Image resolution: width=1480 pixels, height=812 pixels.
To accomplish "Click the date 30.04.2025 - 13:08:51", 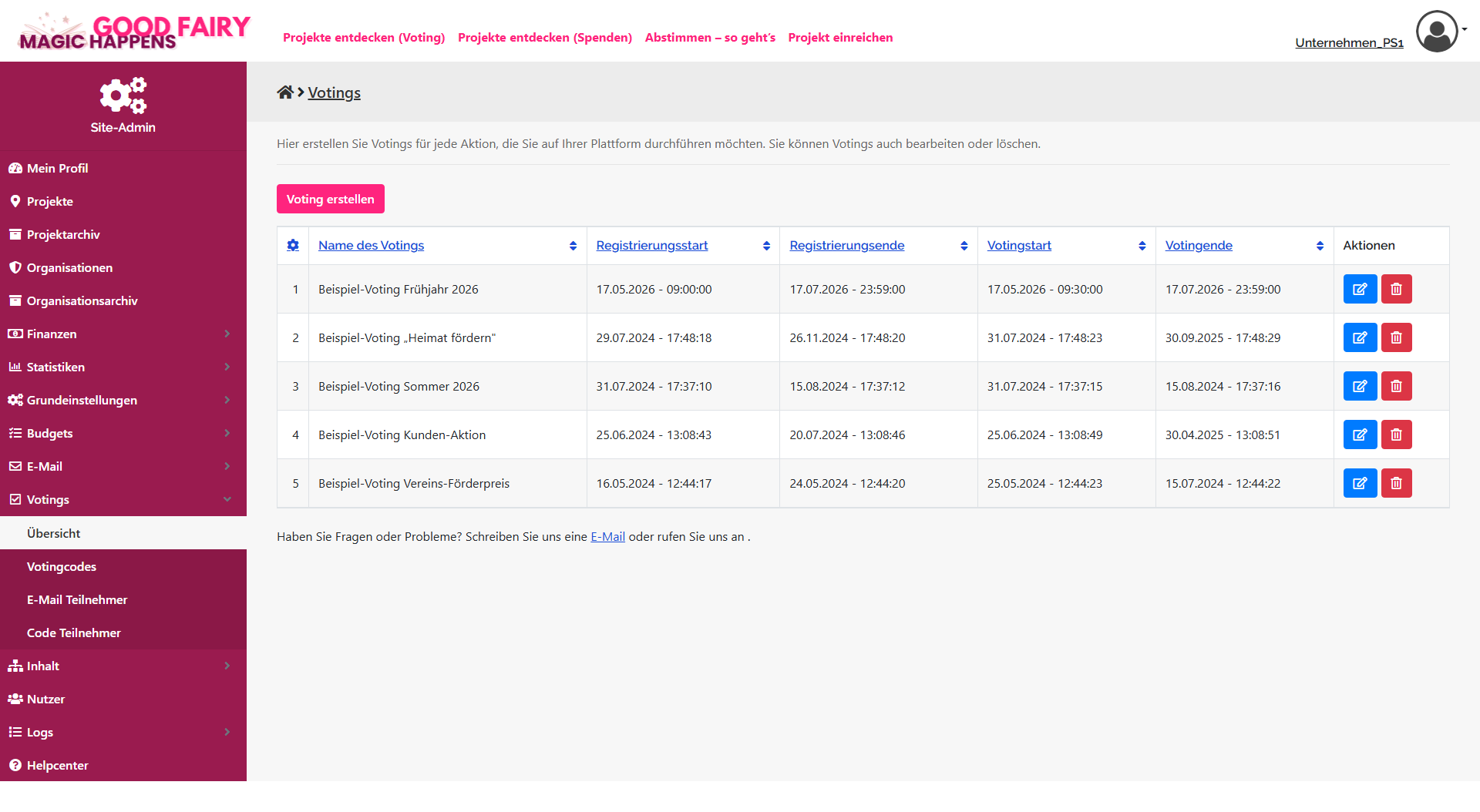I will click(x=1223, y=435).
